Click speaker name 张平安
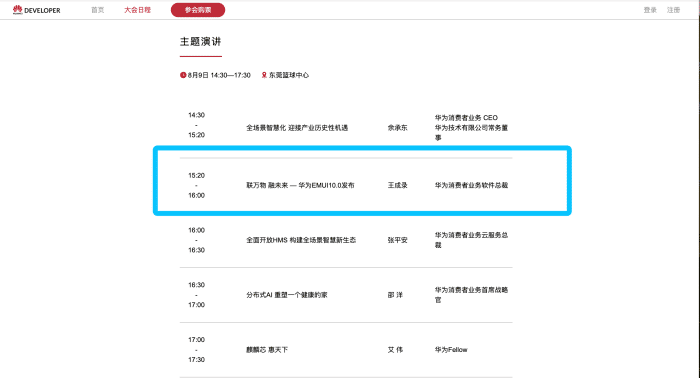The height and width of the screenshot is (378, 700). [x=397, y=240]
